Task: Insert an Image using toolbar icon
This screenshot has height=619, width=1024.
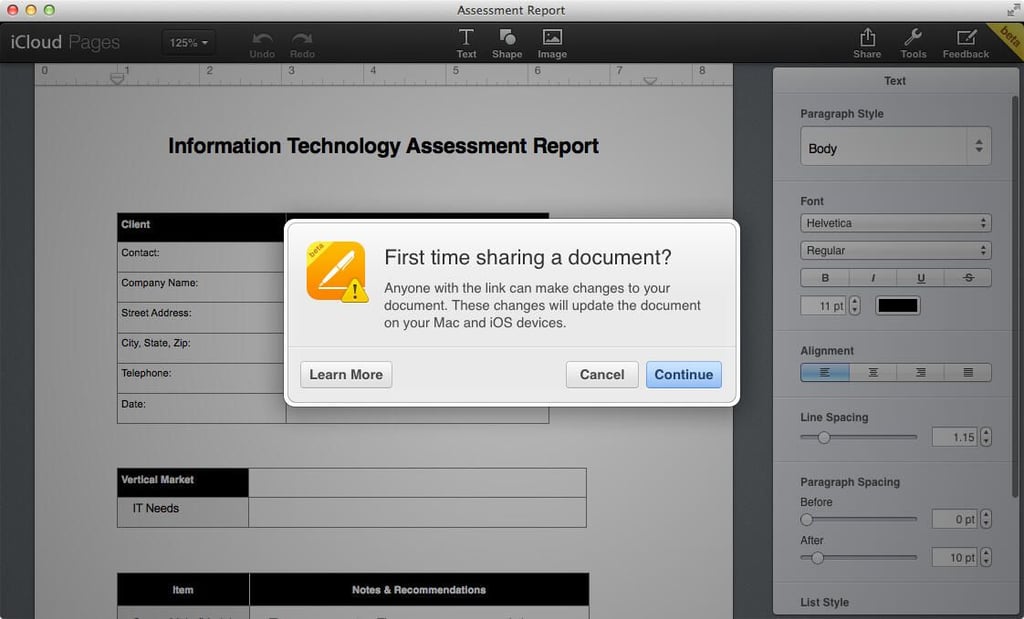Action: click(x=552, y=37)
